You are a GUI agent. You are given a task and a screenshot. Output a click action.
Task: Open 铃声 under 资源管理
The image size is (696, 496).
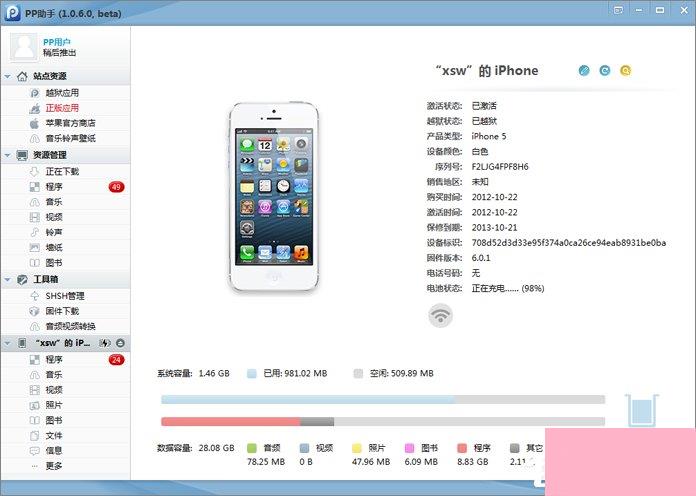pos(54,232)
